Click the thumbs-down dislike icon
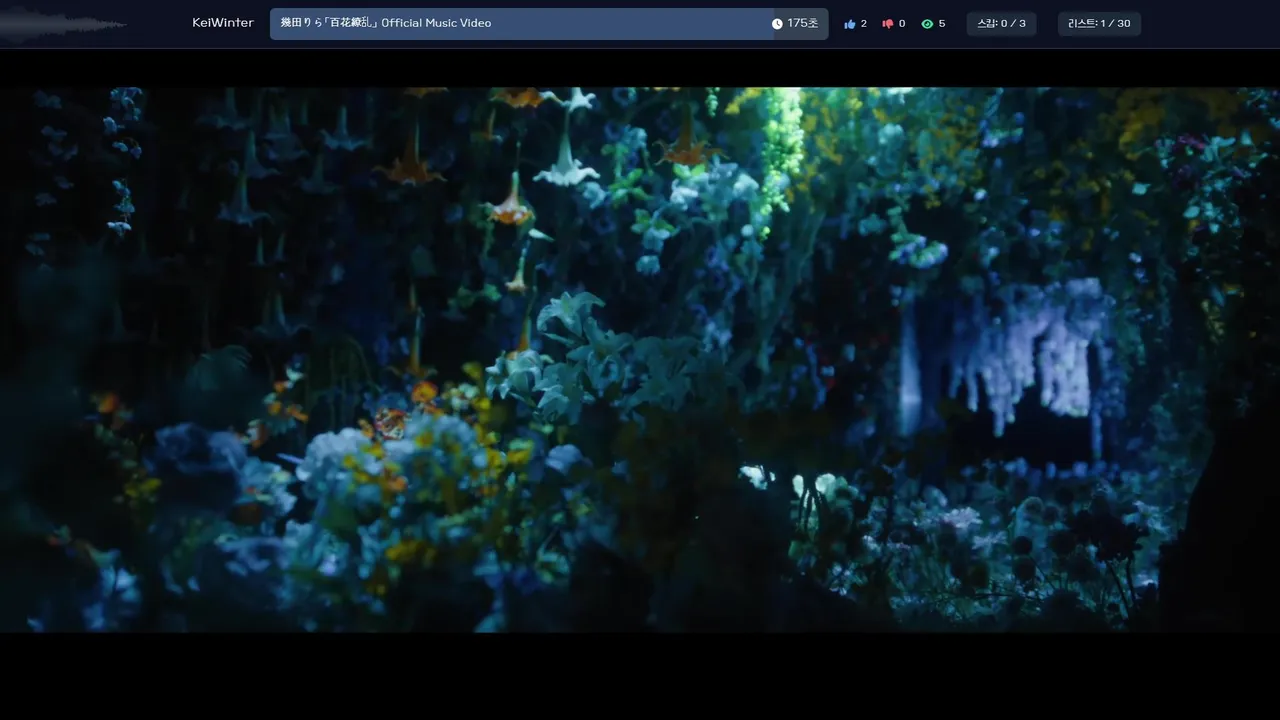The width and height of the screenshot is (1280, 720). tap(887, 24)
